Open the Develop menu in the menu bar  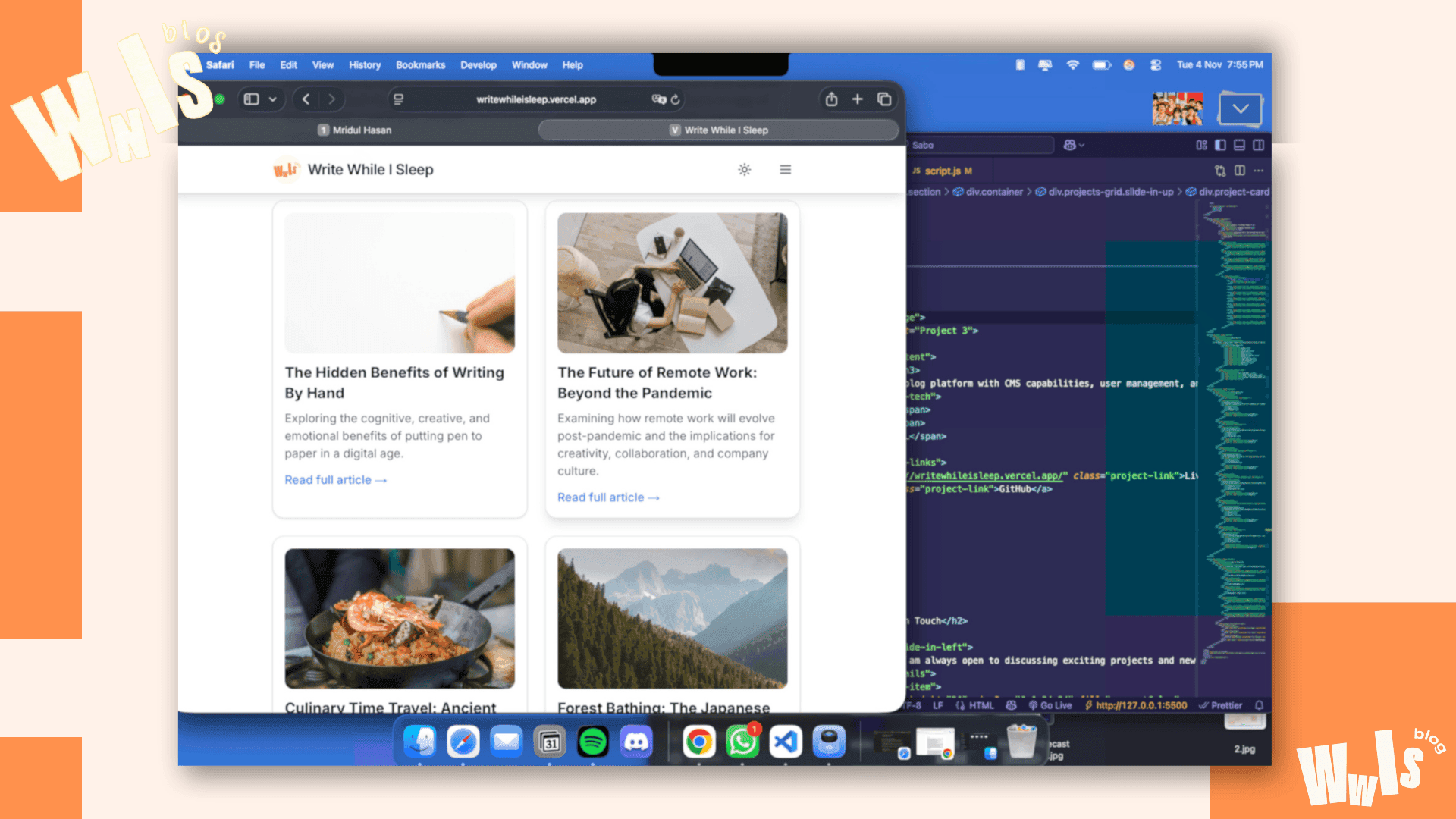pyautogui.click(x=479, y=65)
